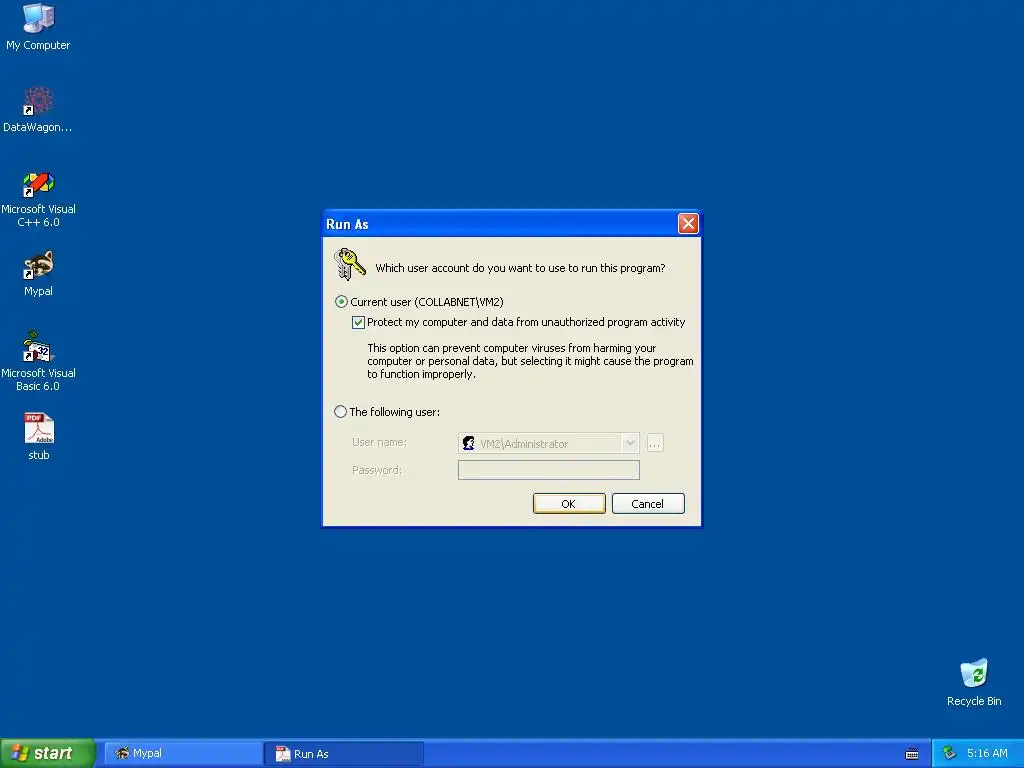Select Microsoft Visual C++ 6.0 shortcut
The height and width of the screenshot is (768, 1024).
pos(38,199)
